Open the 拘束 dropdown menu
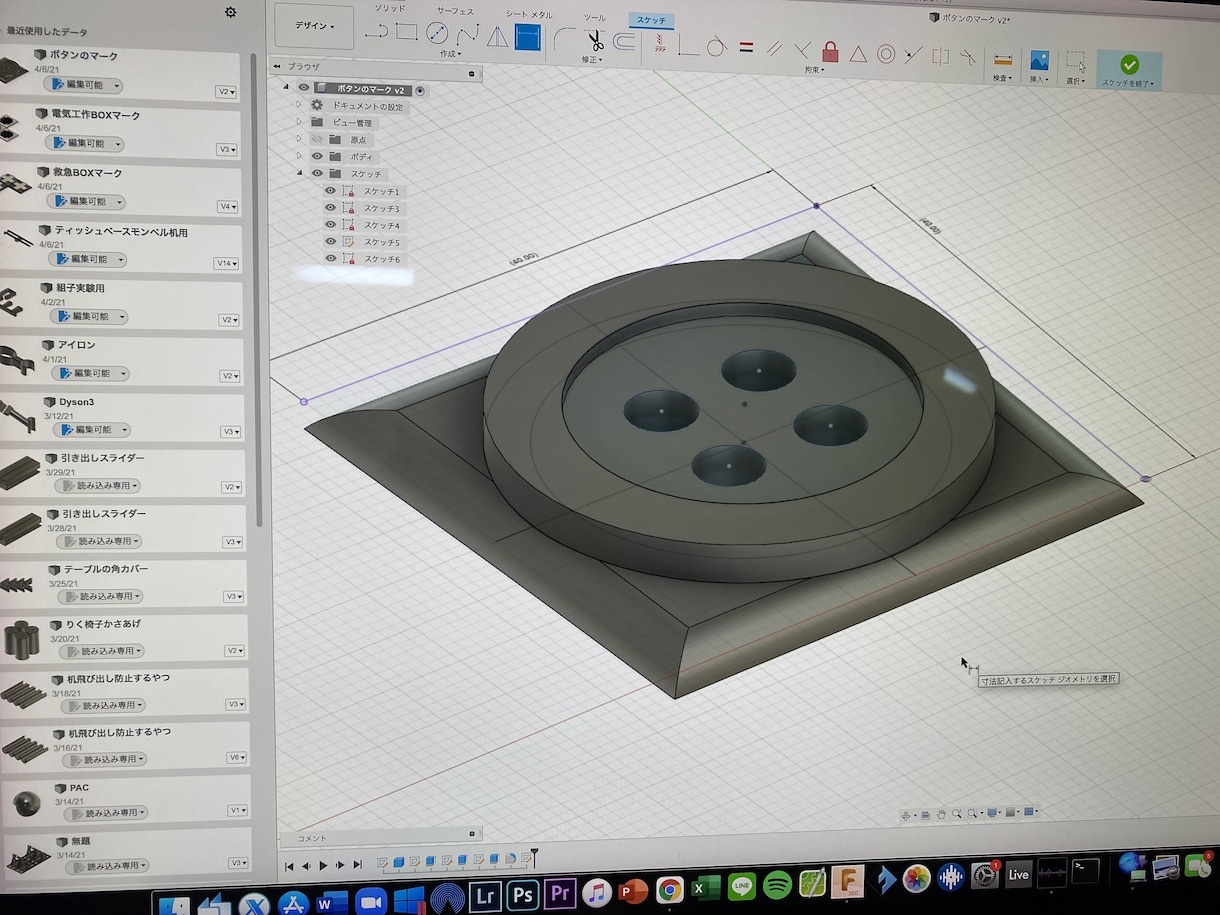 pos(815,70)
